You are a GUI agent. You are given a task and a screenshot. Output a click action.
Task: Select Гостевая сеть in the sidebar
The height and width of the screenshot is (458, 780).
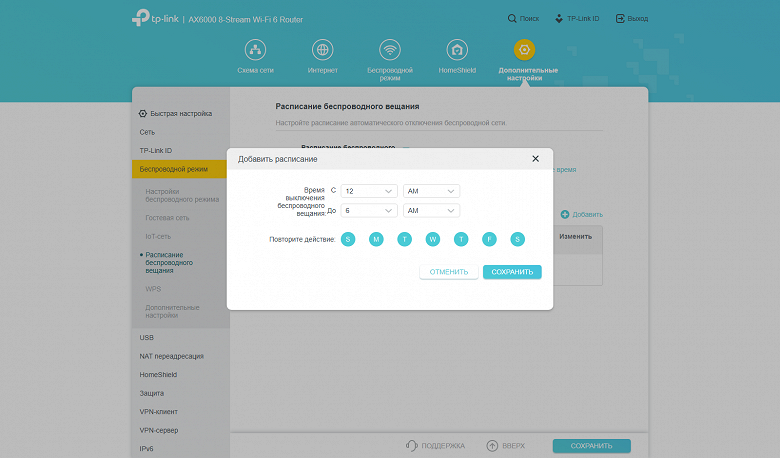point(167,218)
